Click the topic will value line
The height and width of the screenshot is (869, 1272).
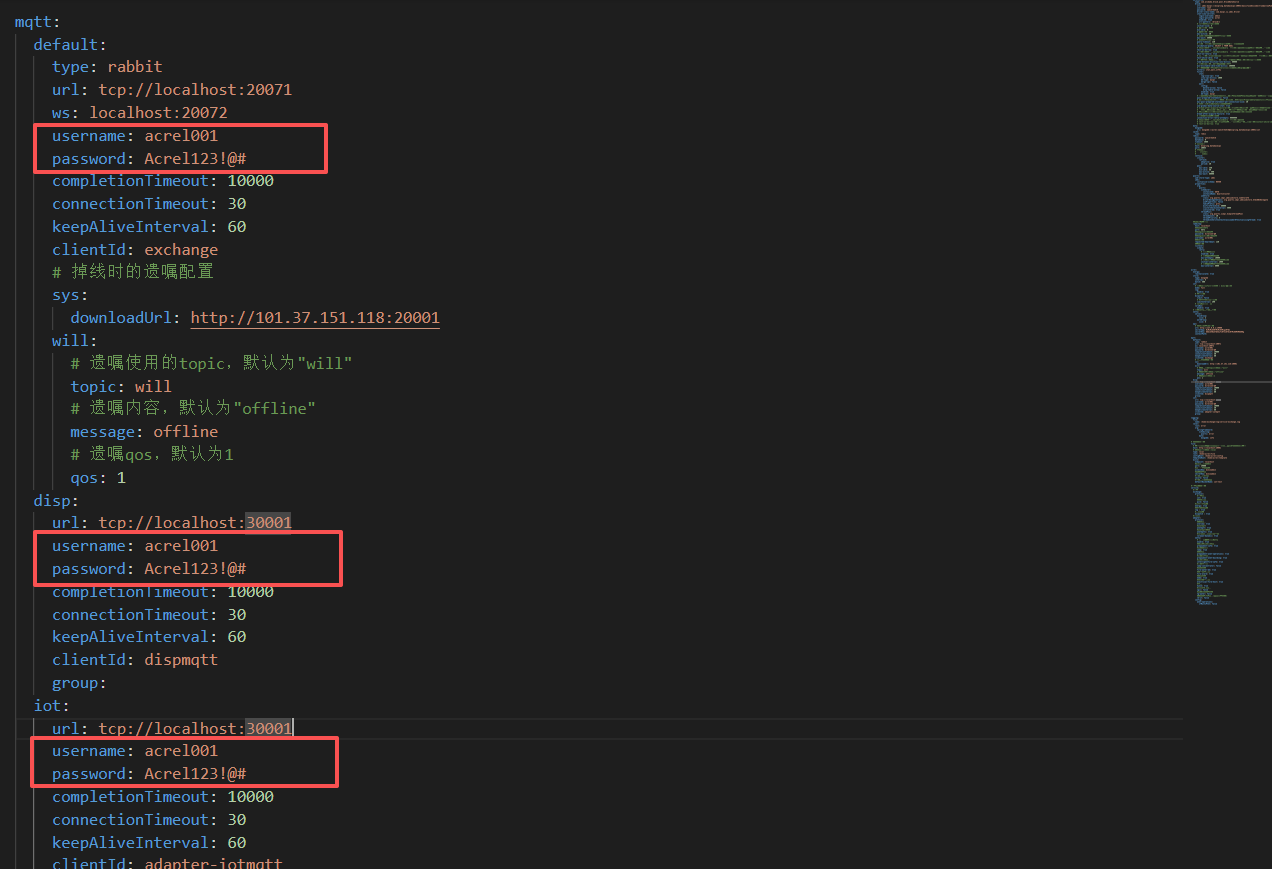pos(152,386)
